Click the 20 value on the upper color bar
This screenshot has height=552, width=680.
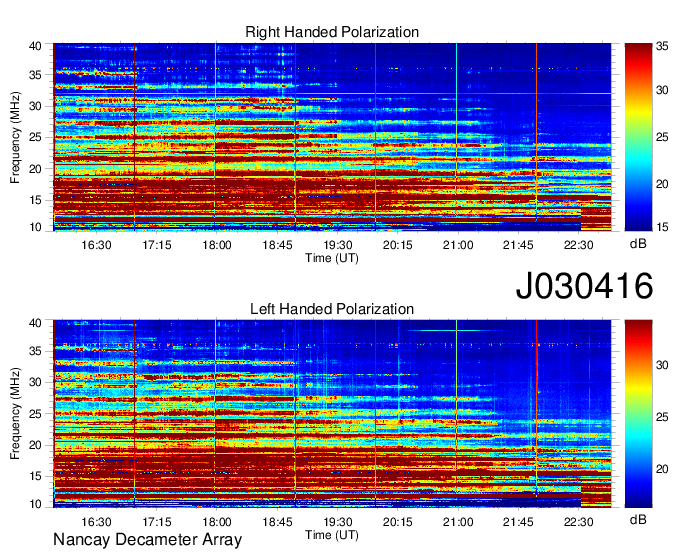(662, 184)
